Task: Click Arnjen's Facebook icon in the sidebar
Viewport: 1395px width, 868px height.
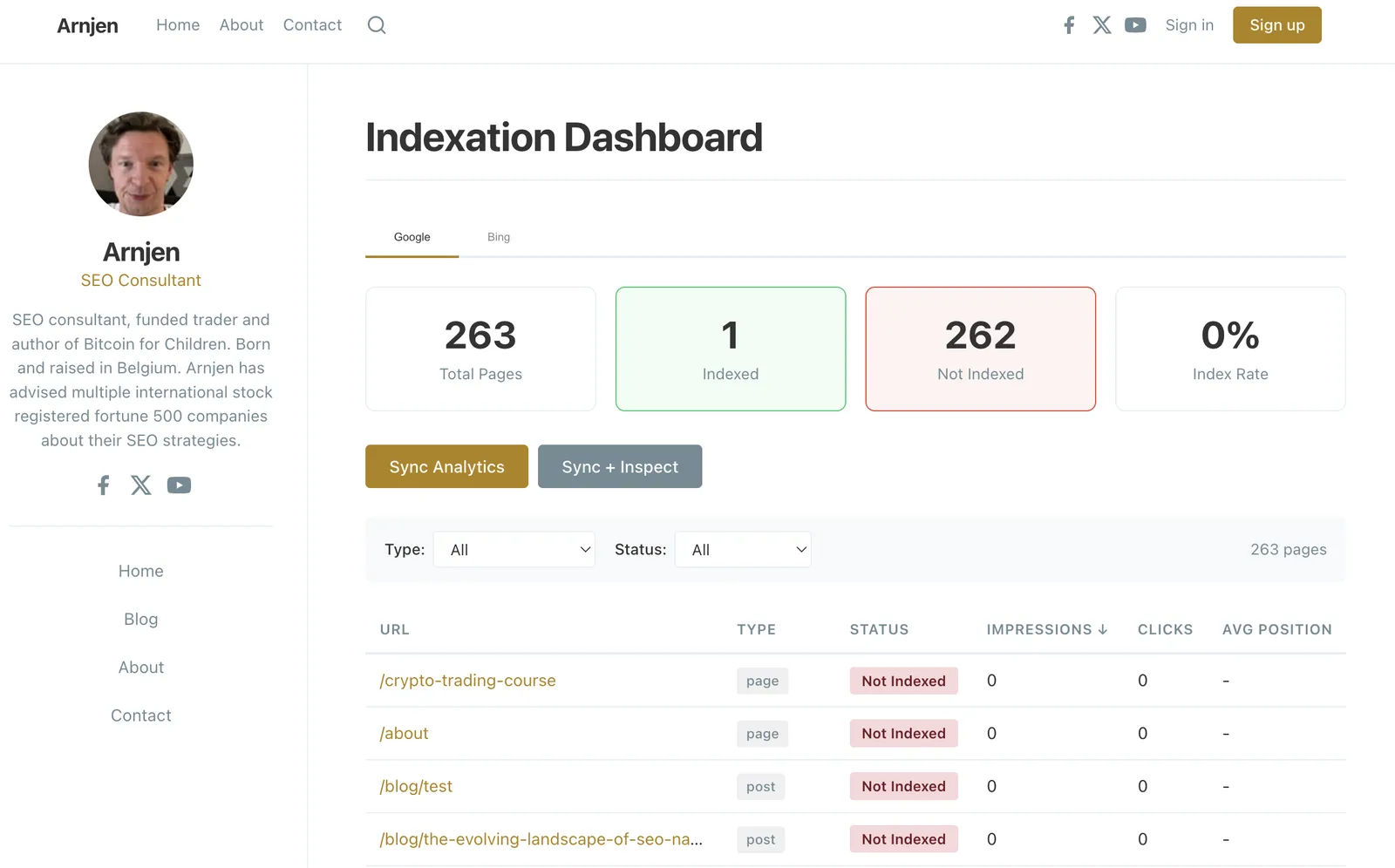Action: click(x=103, y=485)
